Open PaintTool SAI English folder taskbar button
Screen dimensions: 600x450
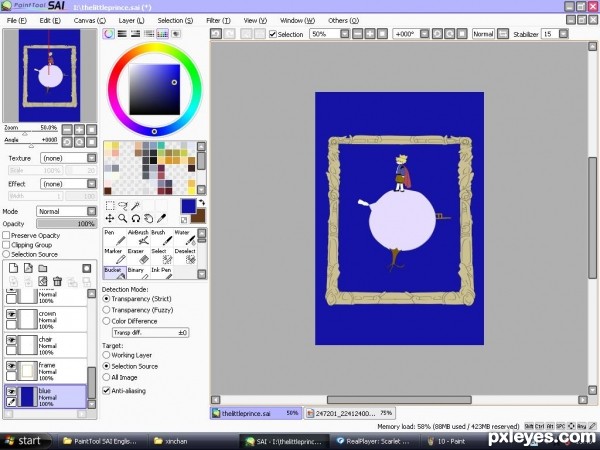click(x=100, y=441)
